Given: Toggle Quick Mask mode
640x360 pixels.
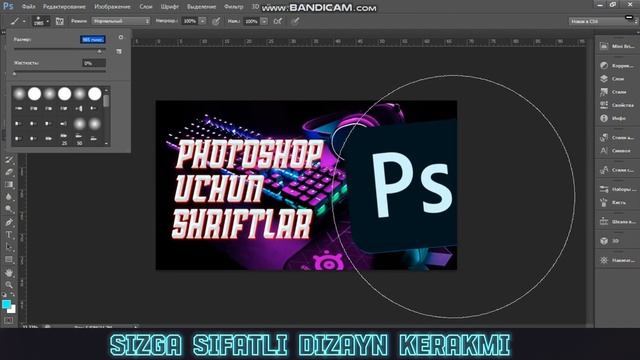Looking at the screenshot, I should (9, 320).
